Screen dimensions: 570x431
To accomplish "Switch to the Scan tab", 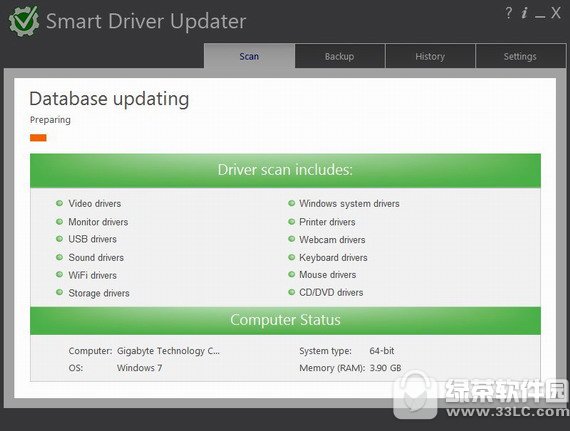I will [x=249, y=56].
